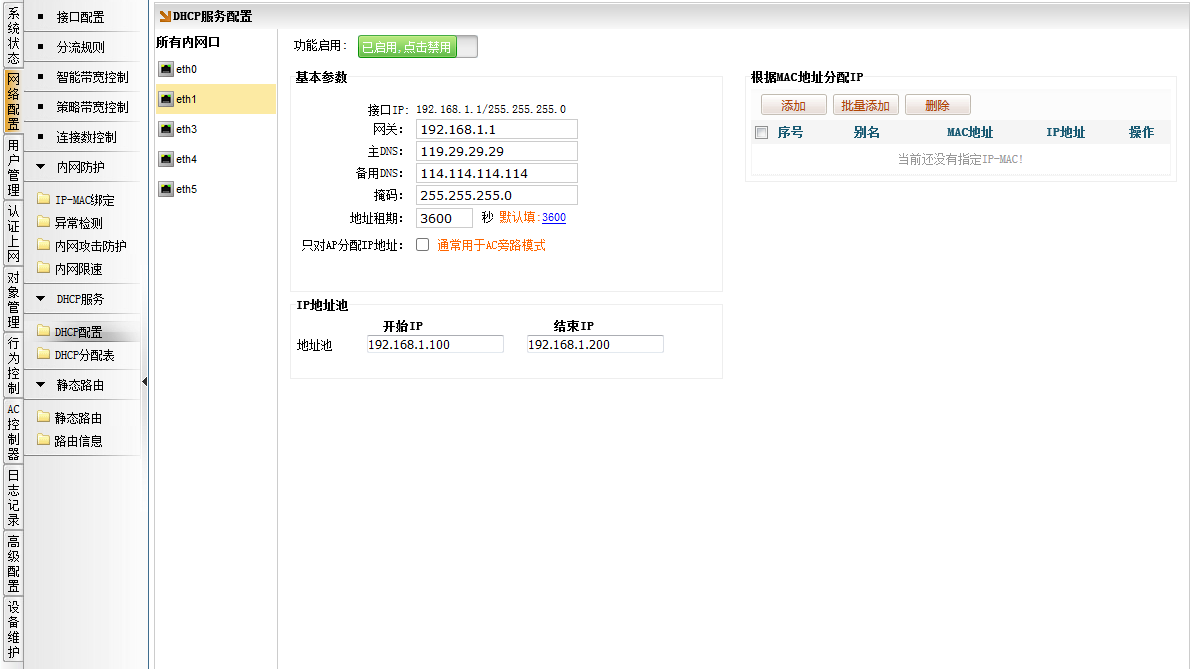The height and width of the screenshot is (669, 1193).
Task: Switch to 行为控制 vertical tab
Action: pos(13,366)
